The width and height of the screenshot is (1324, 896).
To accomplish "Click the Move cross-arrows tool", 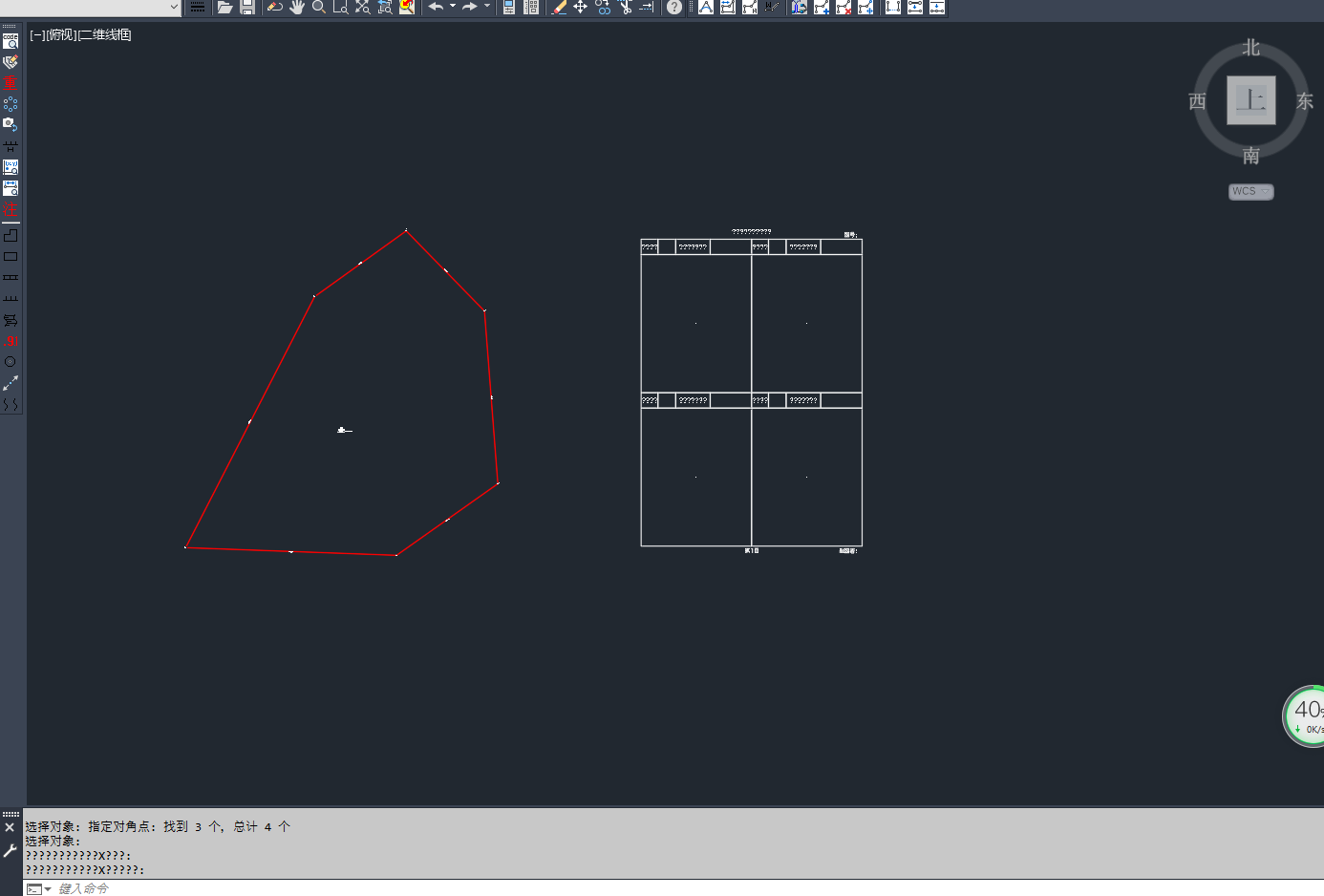I will [x=580, y=7].
